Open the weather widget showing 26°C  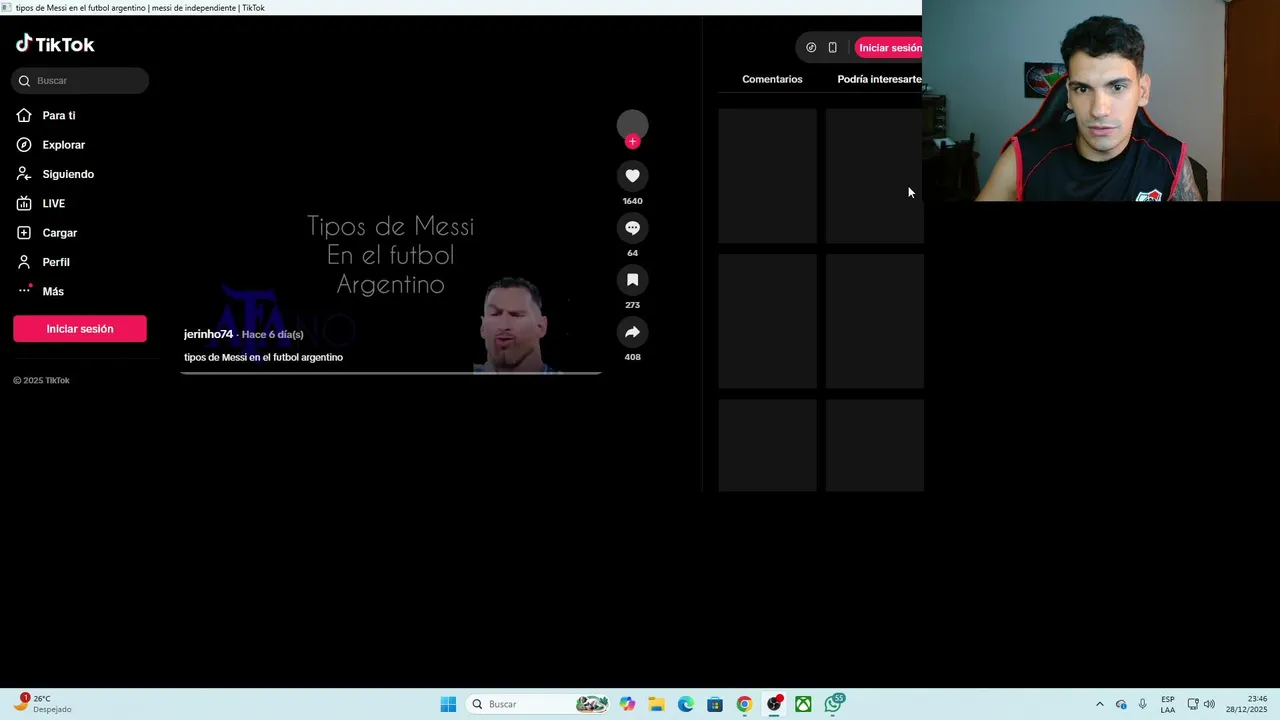pyautogui.click(x=43, y=704)
